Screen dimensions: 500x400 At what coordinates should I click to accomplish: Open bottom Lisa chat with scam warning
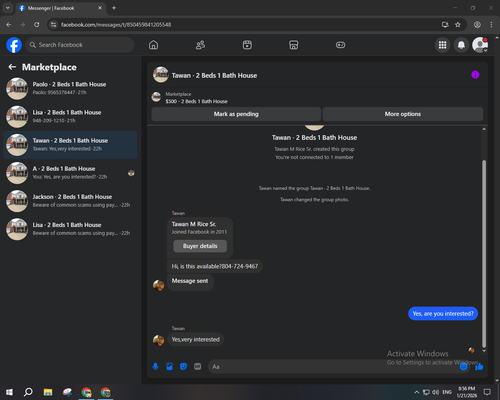[x=70, y=229]
